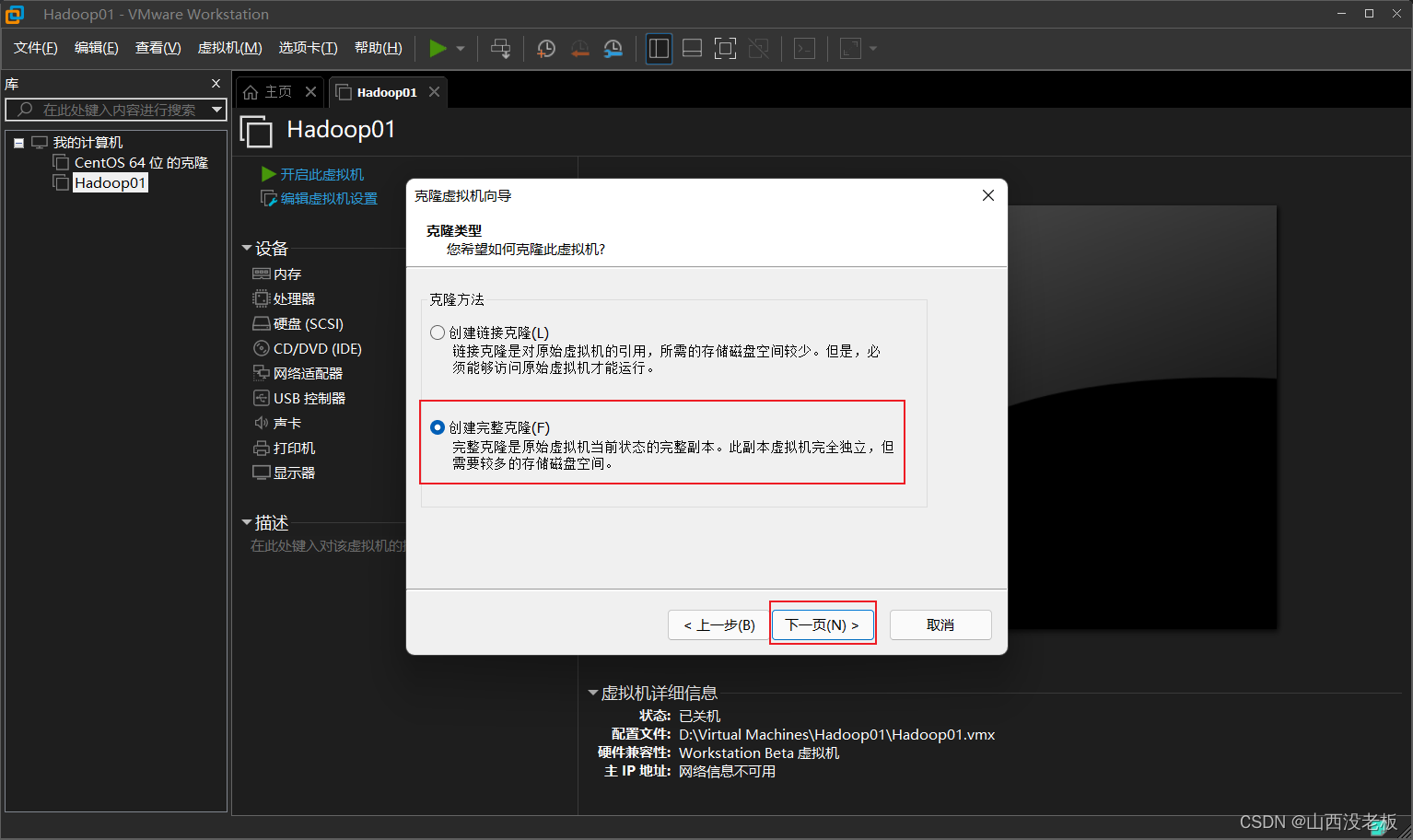Image resolution: width=1413 pixels, height=840 pixels.
Task: Open the 选项卡(T) menu
Action: (309, 48)
